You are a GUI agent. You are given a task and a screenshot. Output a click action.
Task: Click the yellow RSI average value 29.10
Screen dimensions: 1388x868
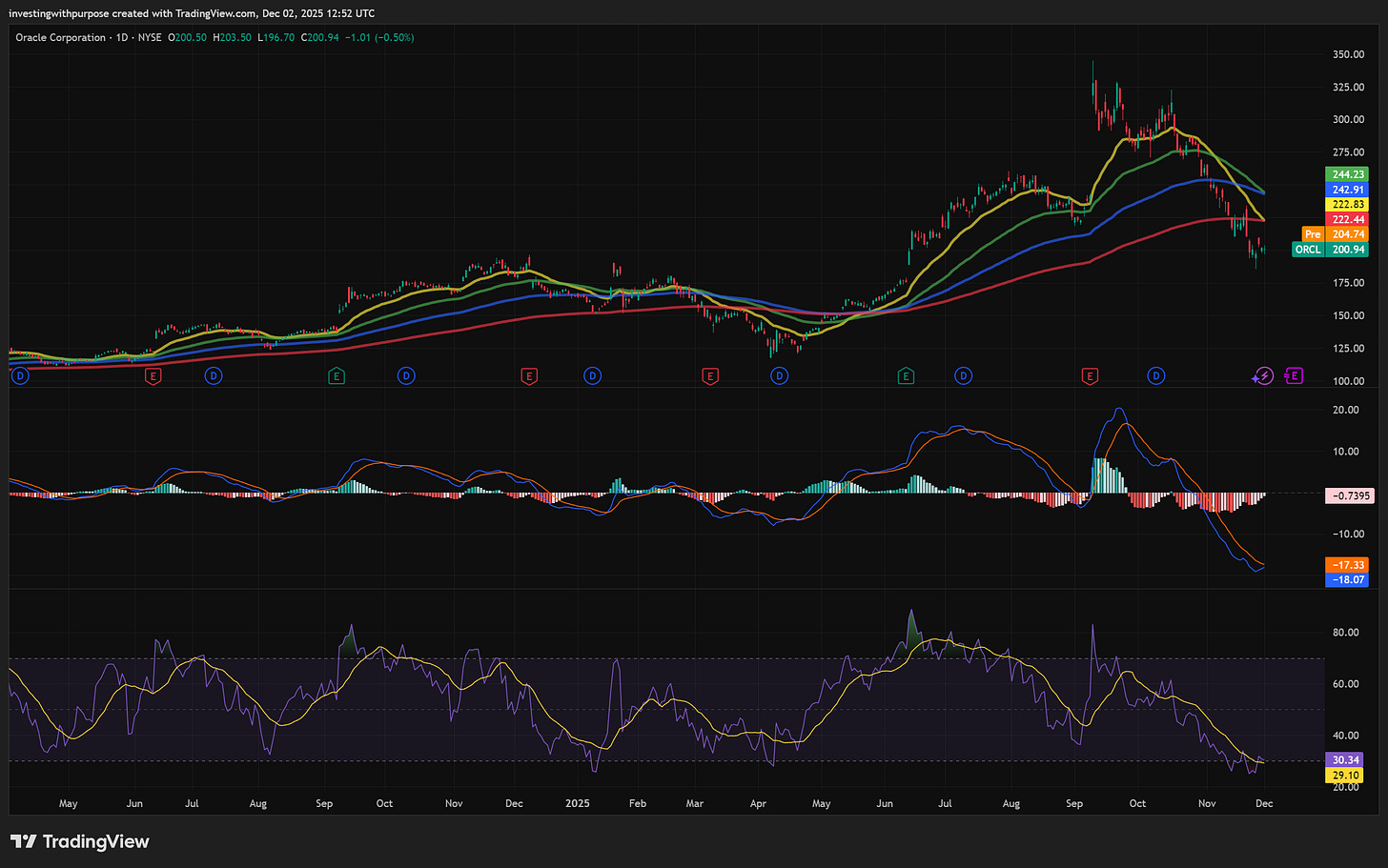tap(1344, 776)
